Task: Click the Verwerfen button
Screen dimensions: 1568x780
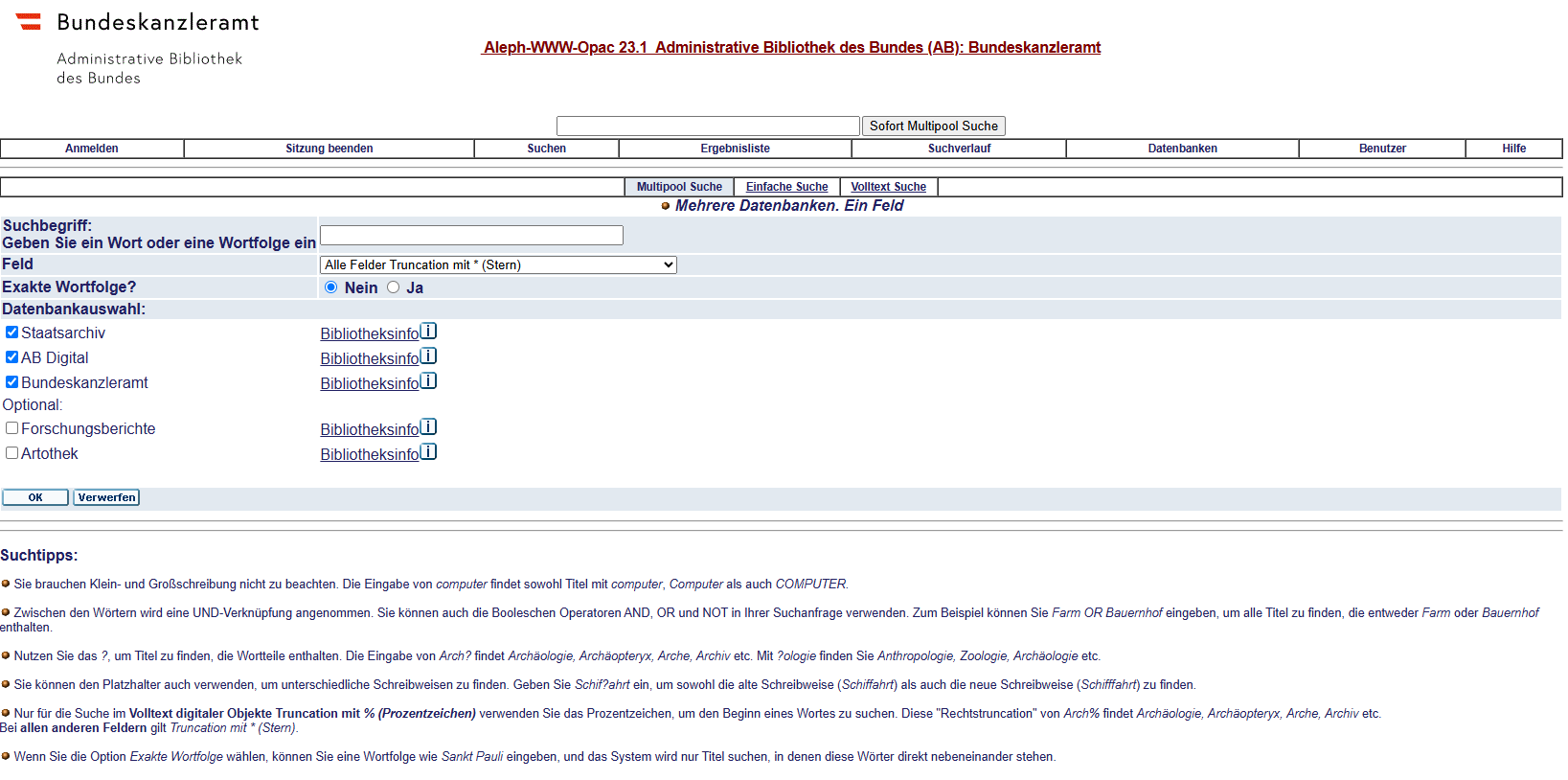Action: 106,497
